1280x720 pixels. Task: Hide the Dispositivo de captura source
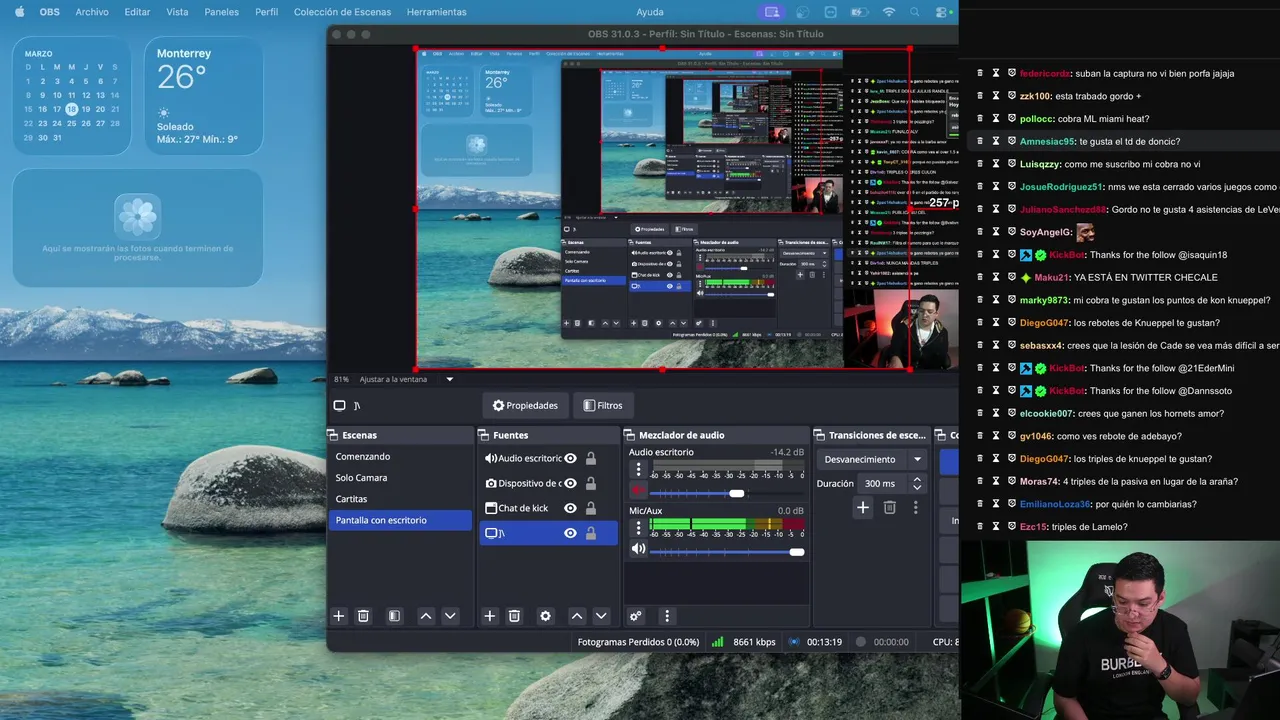[x=570, y=483]
